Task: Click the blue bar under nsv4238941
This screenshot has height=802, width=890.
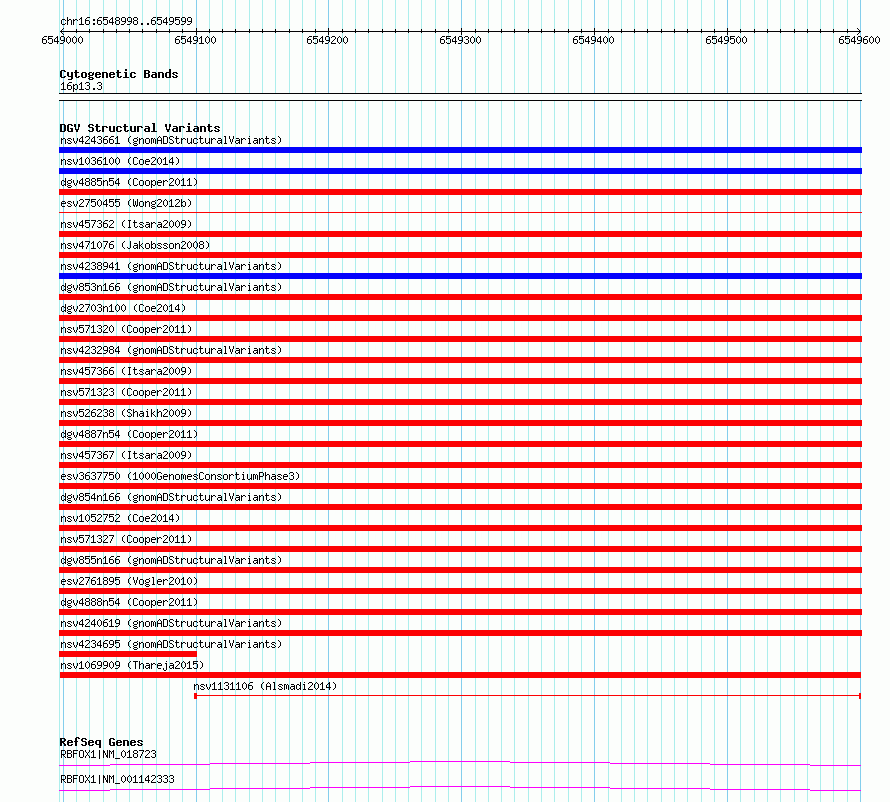Action: (x=460, y=276)
